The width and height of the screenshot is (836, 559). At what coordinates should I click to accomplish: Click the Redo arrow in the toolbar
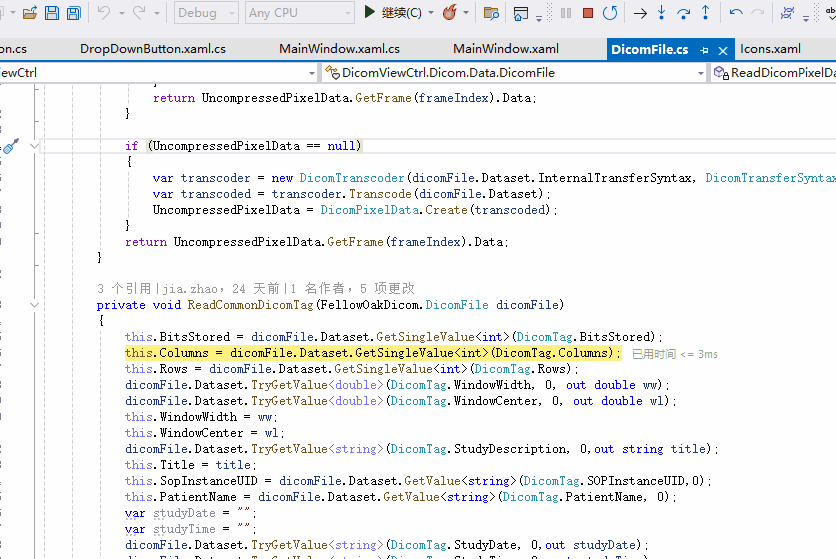(x=139, y=12)
